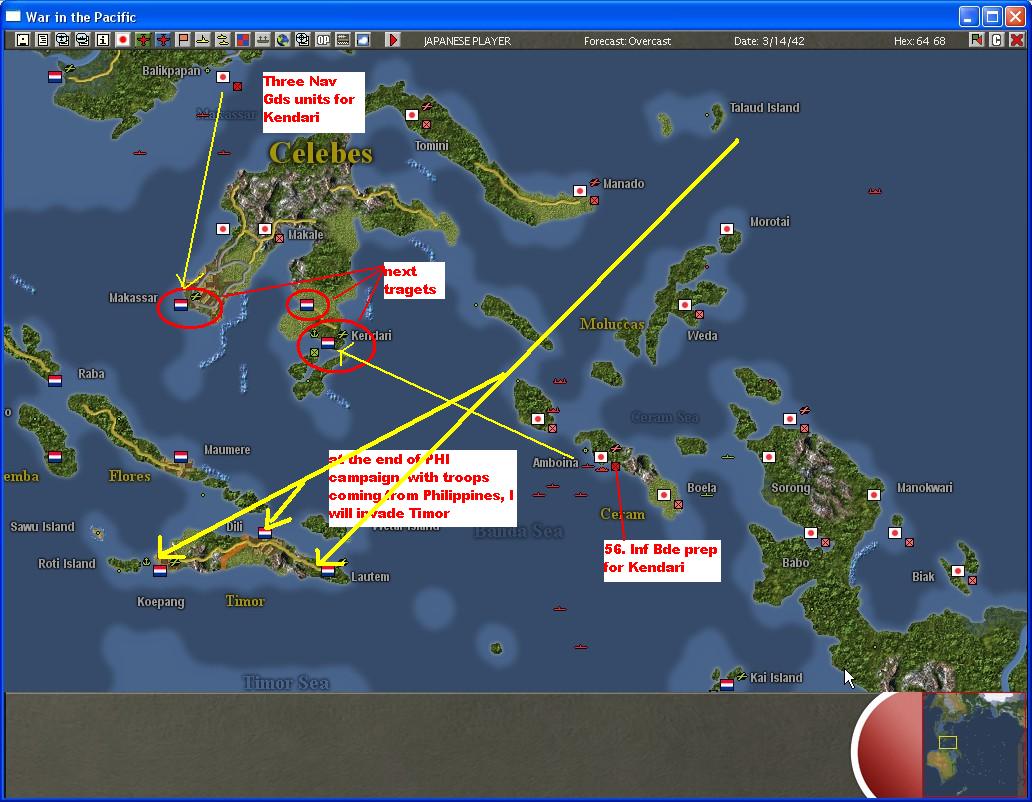The width and height of the screenshot is (1032, 802).
Task: Click the Dutch flag marker at Koepang
Action: coord(160,568)
